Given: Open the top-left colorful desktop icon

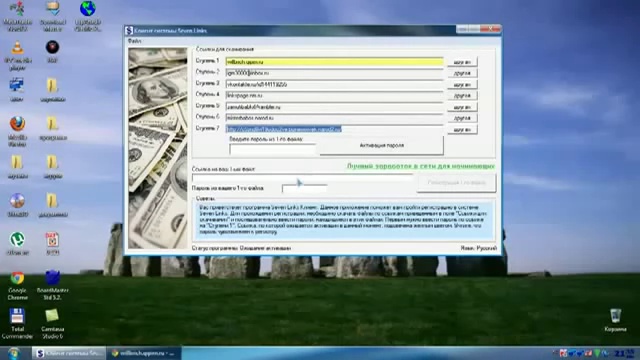Looking at the screenshot, I should click(x=17, y=16).
